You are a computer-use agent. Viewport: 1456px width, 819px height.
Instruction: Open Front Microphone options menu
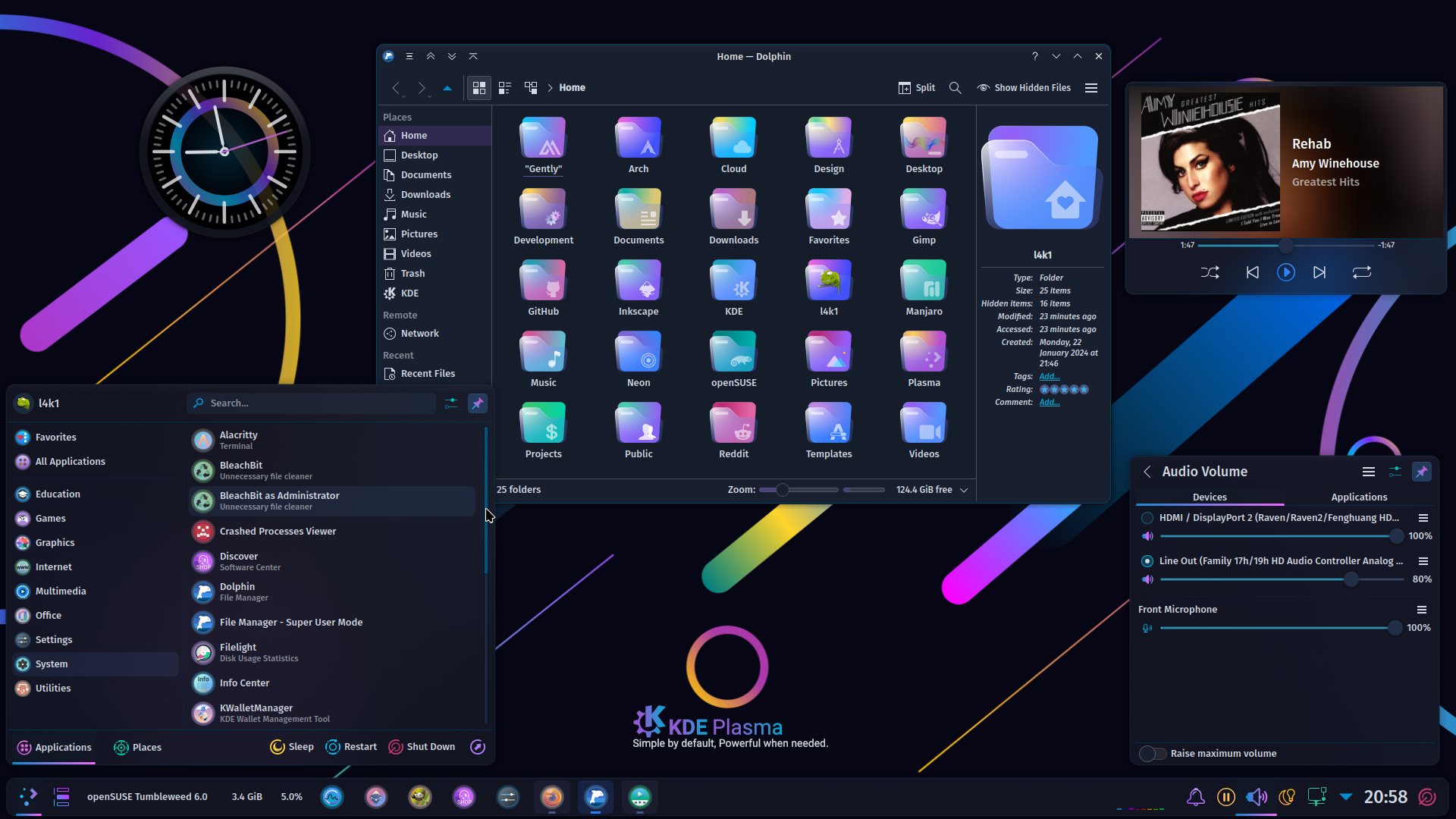coord(1422,610)
